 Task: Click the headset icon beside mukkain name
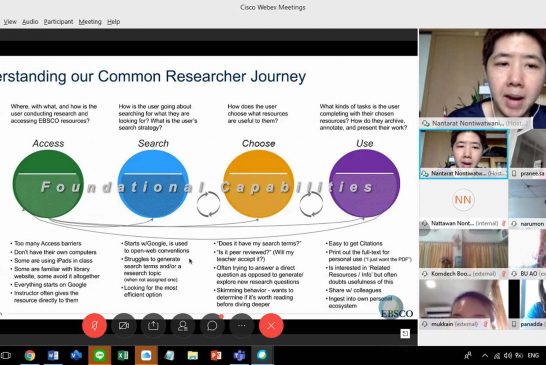(425, 324)
